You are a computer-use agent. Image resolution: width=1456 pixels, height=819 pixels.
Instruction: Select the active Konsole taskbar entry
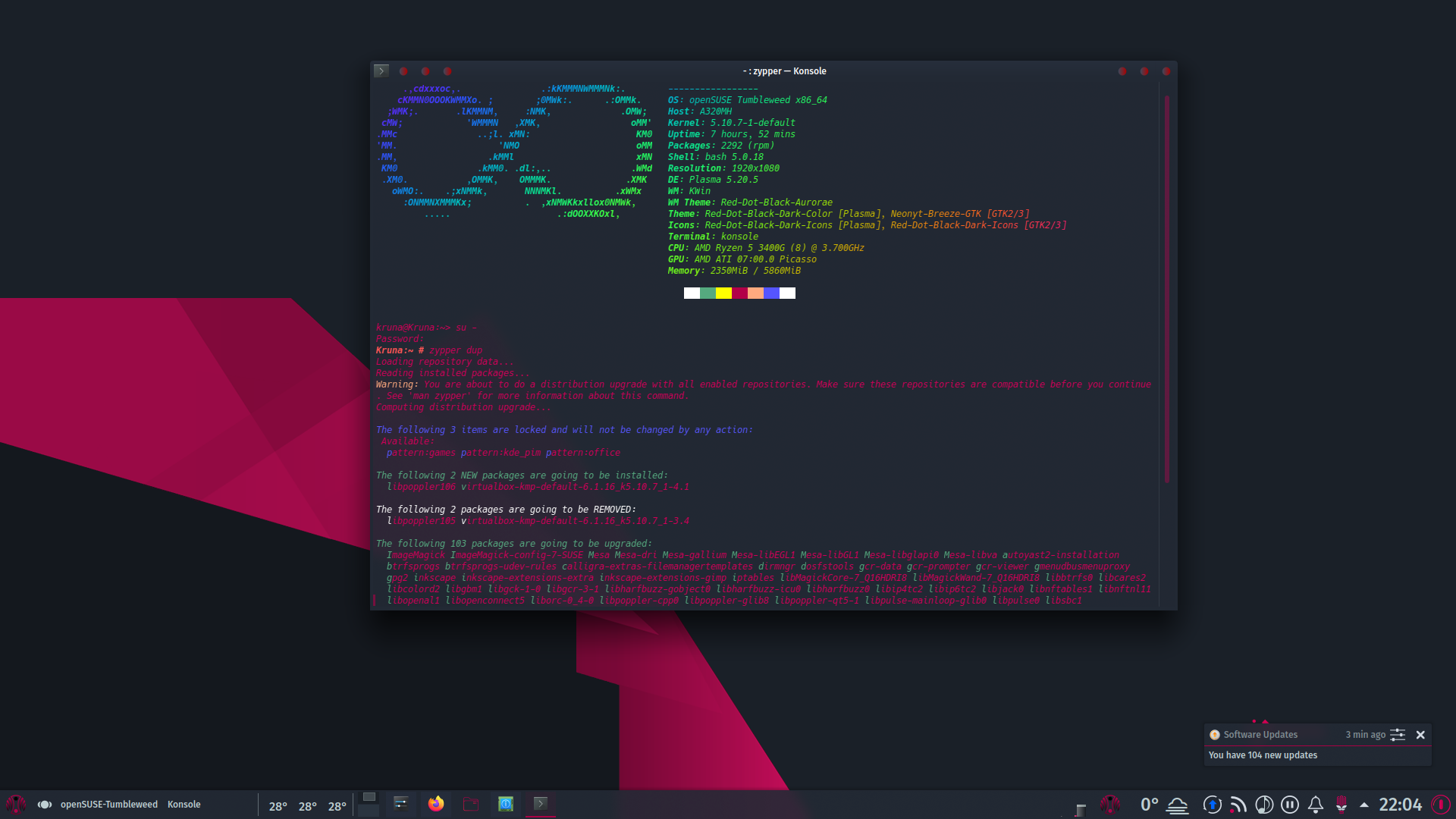(541, 804)
